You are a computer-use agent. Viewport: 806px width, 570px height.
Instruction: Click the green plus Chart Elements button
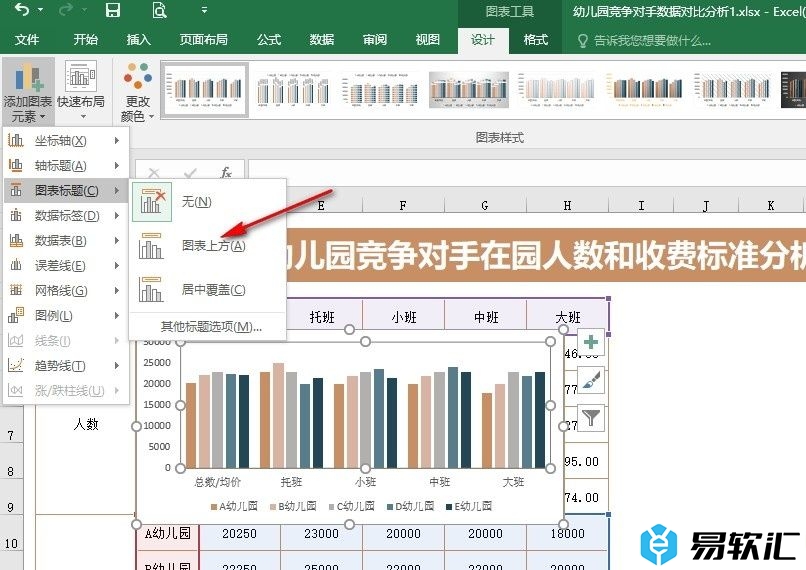(591, 342)
